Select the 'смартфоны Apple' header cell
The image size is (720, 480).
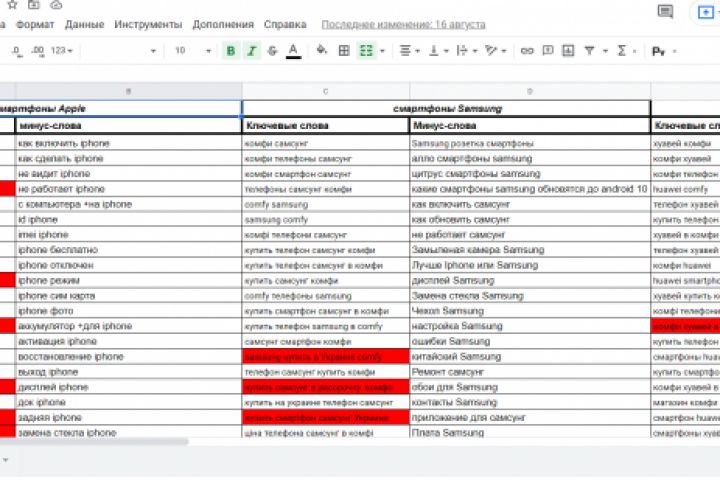(120, 108)
